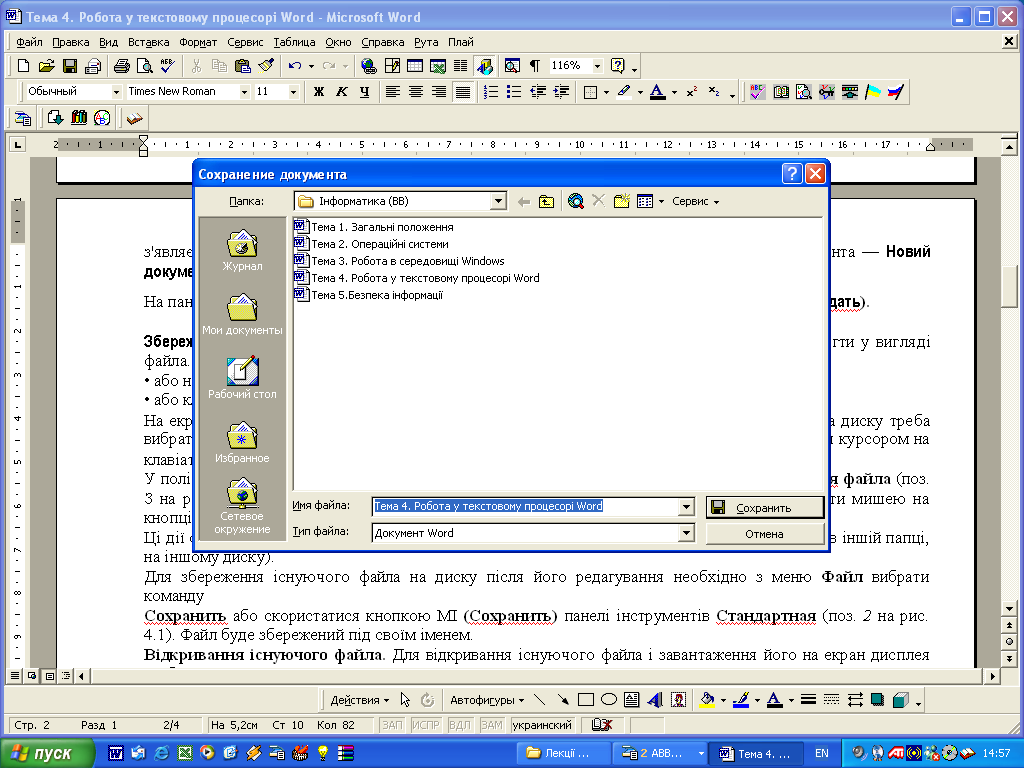Click the Paste clipboard icon
Viewport: 1024px width, 768px height.
tap(242, 66)
